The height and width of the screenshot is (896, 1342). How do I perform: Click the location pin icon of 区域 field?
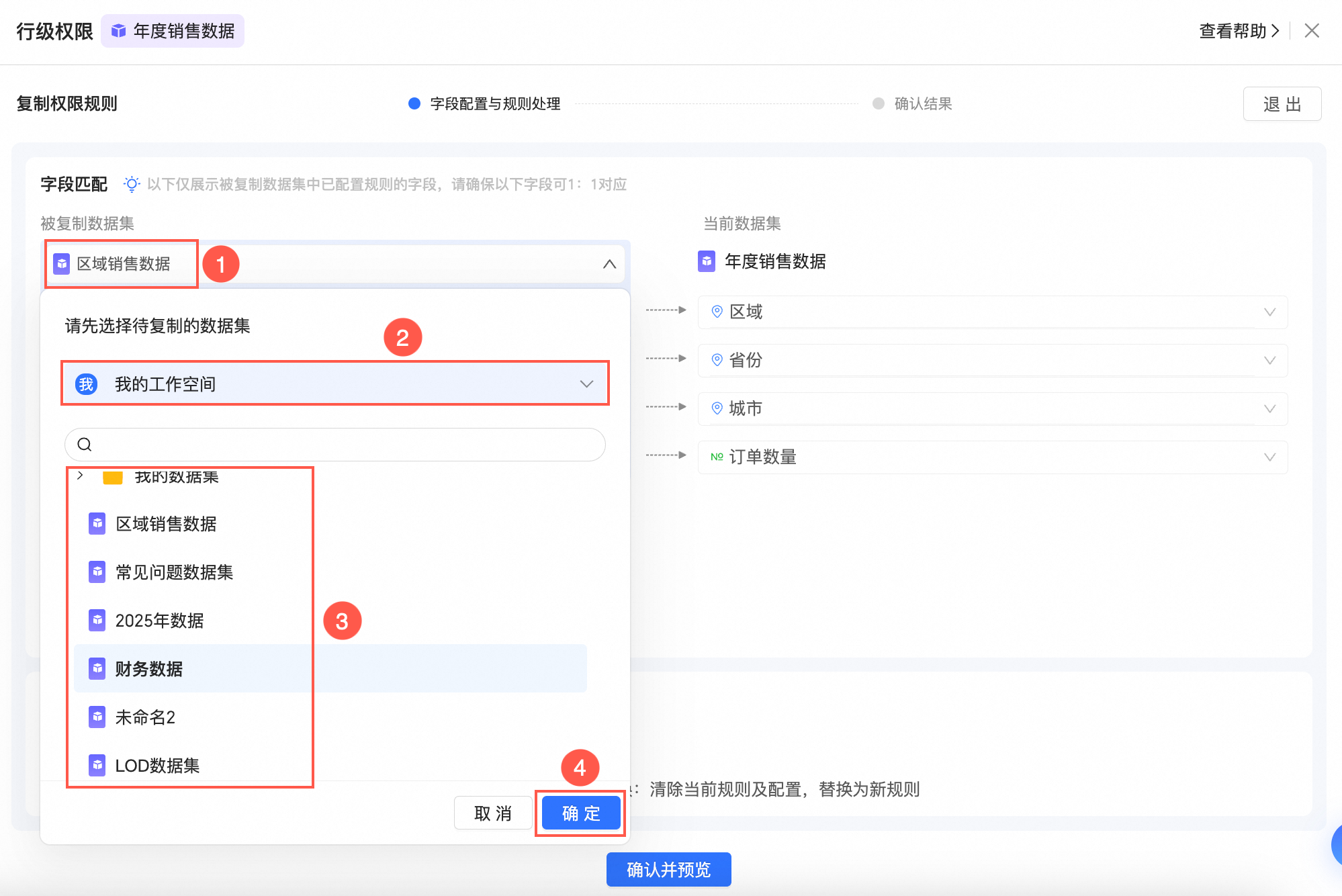[717, 312]
